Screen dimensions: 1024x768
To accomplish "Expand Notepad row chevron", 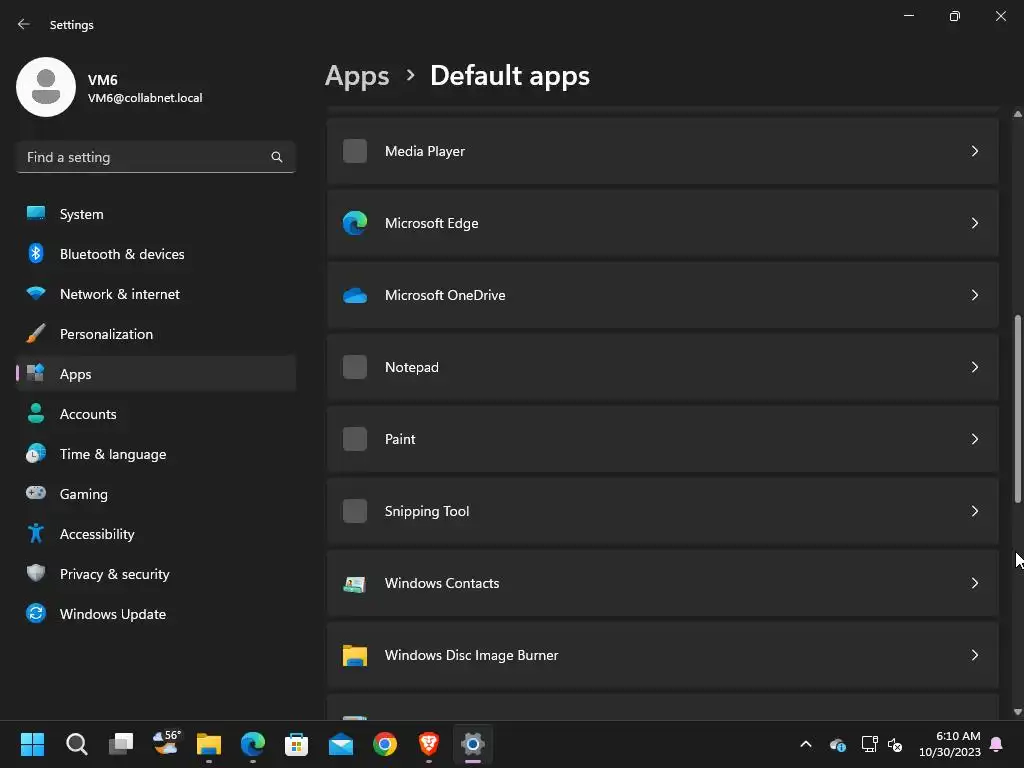I will (974, 367).
